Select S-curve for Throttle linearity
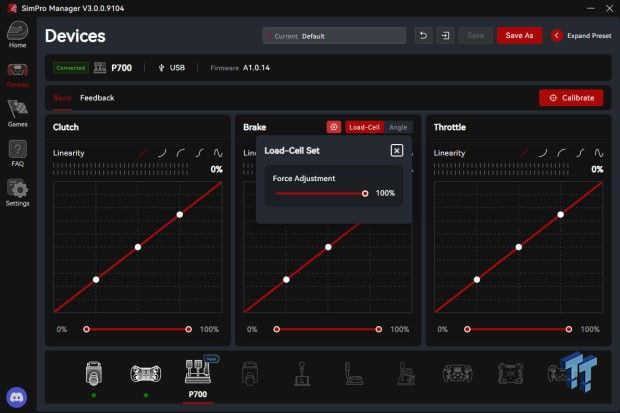The height and width of the screenshot is (413, 620). (580, 153)
